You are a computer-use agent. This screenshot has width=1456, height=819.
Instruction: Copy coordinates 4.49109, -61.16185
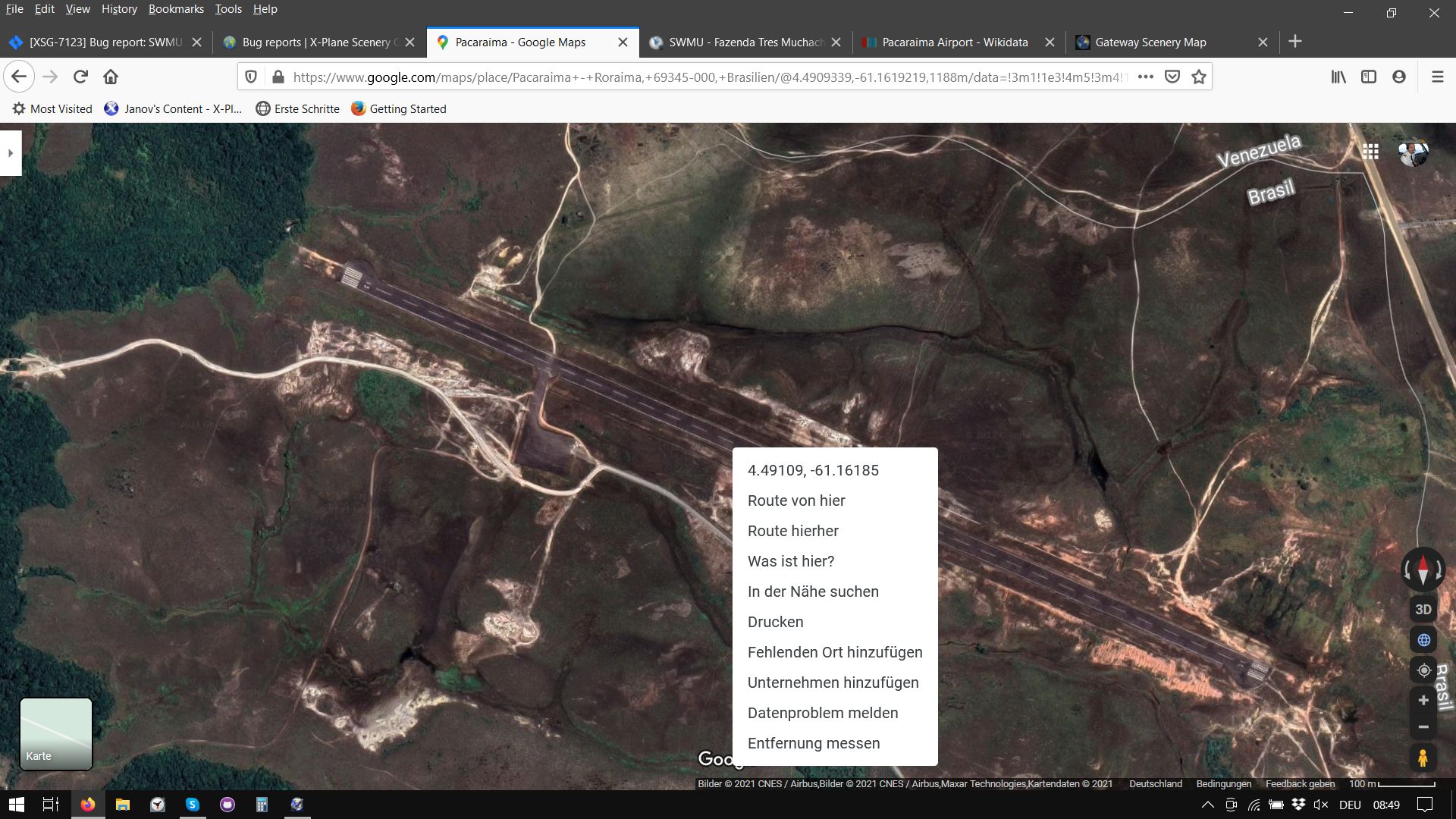835,470
